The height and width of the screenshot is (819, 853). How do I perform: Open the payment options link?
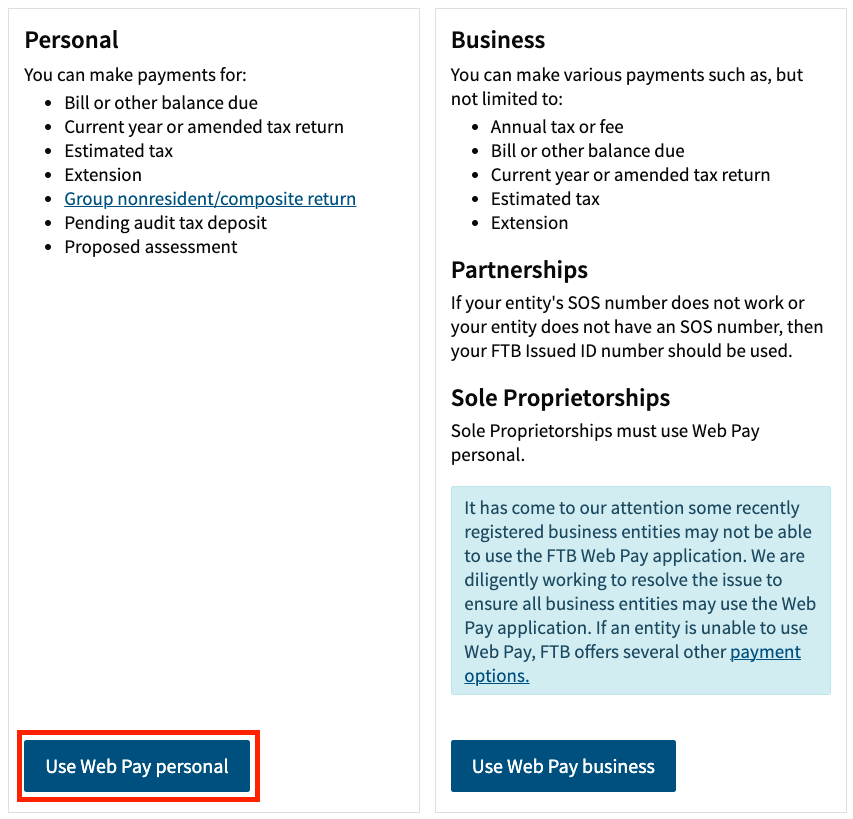click(765, 651)
